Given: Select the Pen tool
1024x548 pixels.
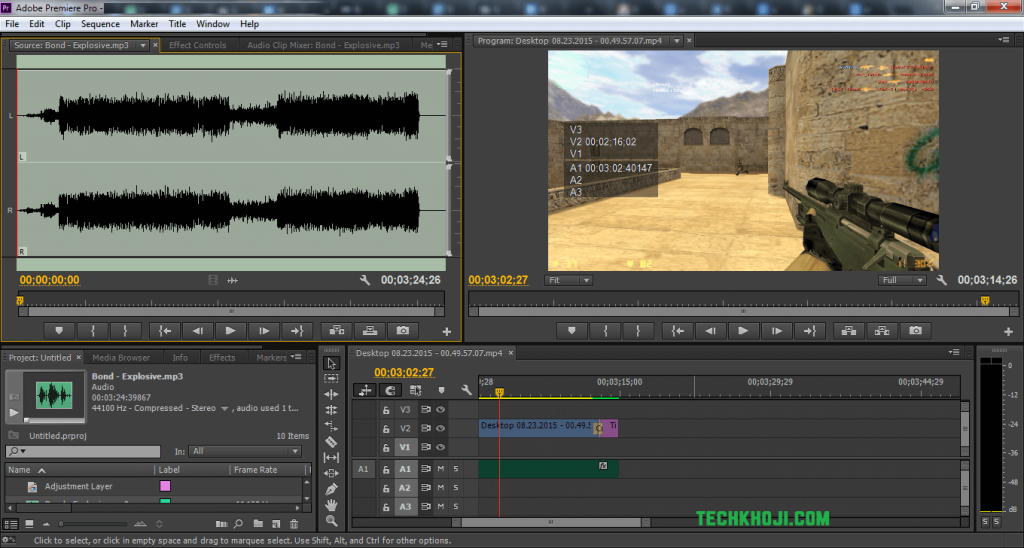Looking at the screenshot, I should click(331, 489).
